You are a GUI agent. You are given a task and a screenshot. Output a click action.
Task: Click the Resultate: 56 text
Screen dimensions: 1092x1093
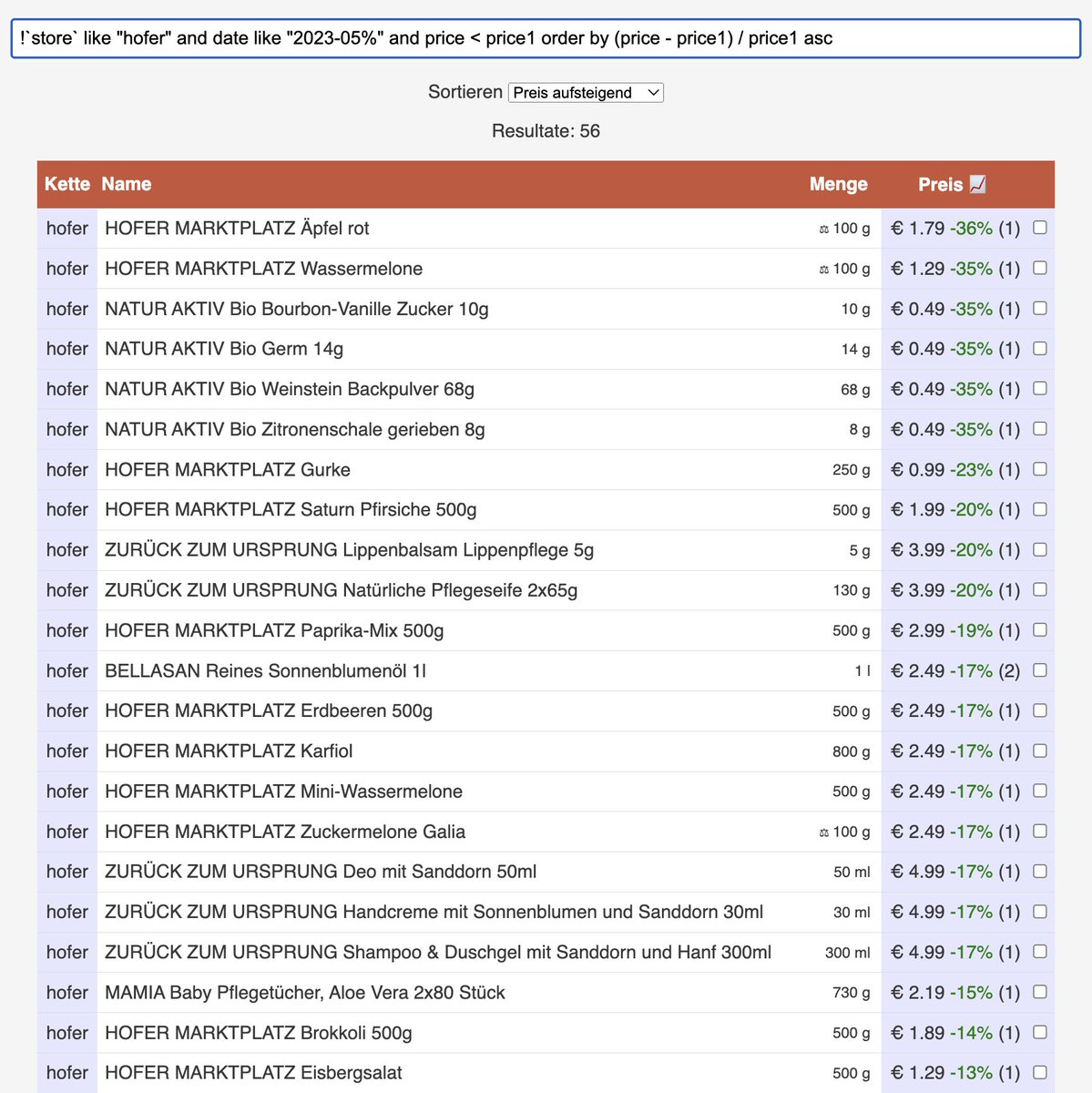[x=546, y=131]
